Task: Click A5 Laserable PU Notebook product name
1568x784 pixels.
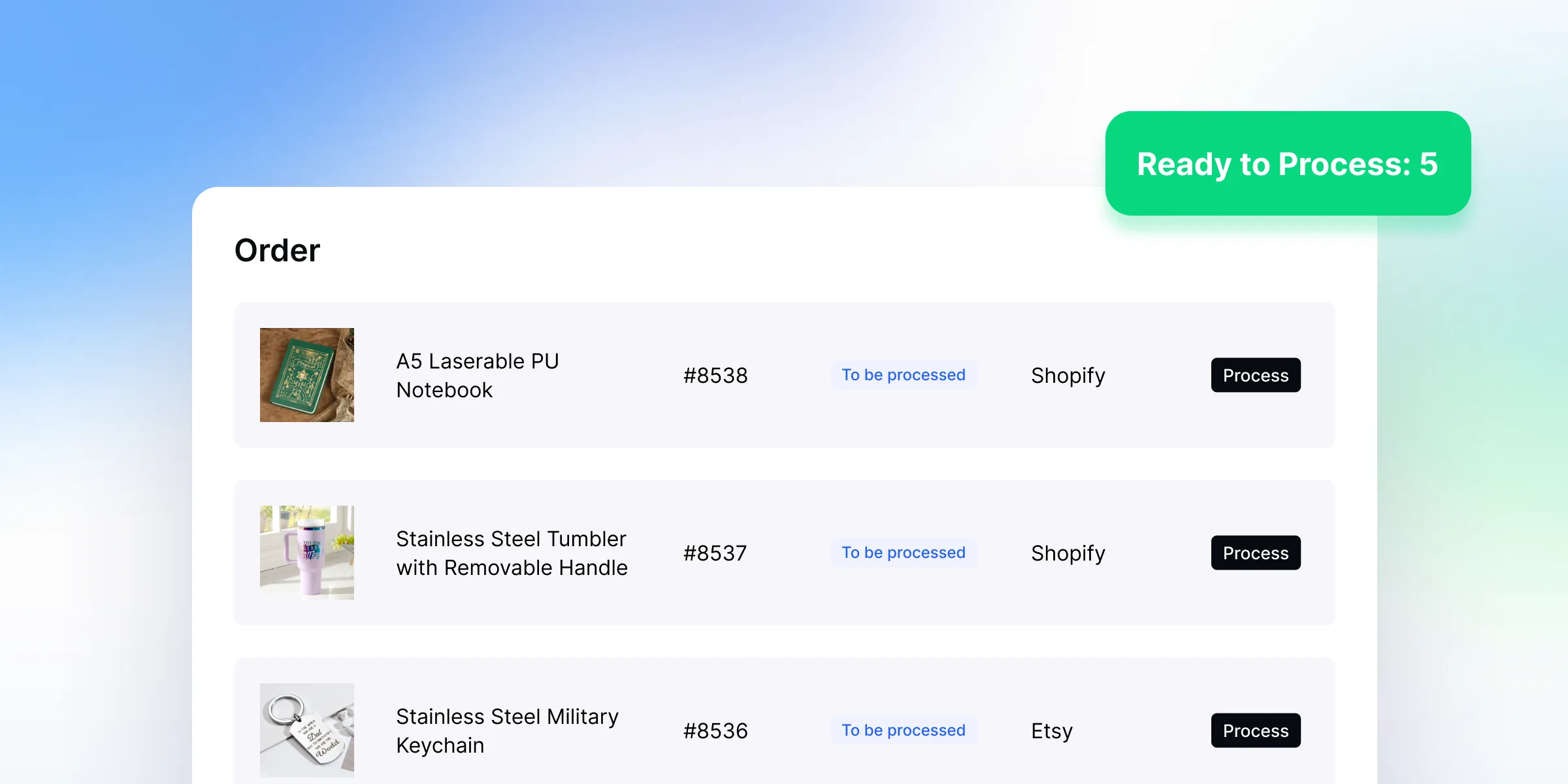Action: (x=477, y=376)
